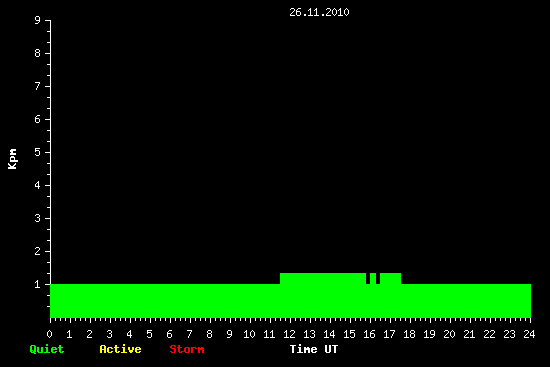This screenshot has height=367, width=550.
Task: Click hour 24 on the time axis
Action: (529, 334)
